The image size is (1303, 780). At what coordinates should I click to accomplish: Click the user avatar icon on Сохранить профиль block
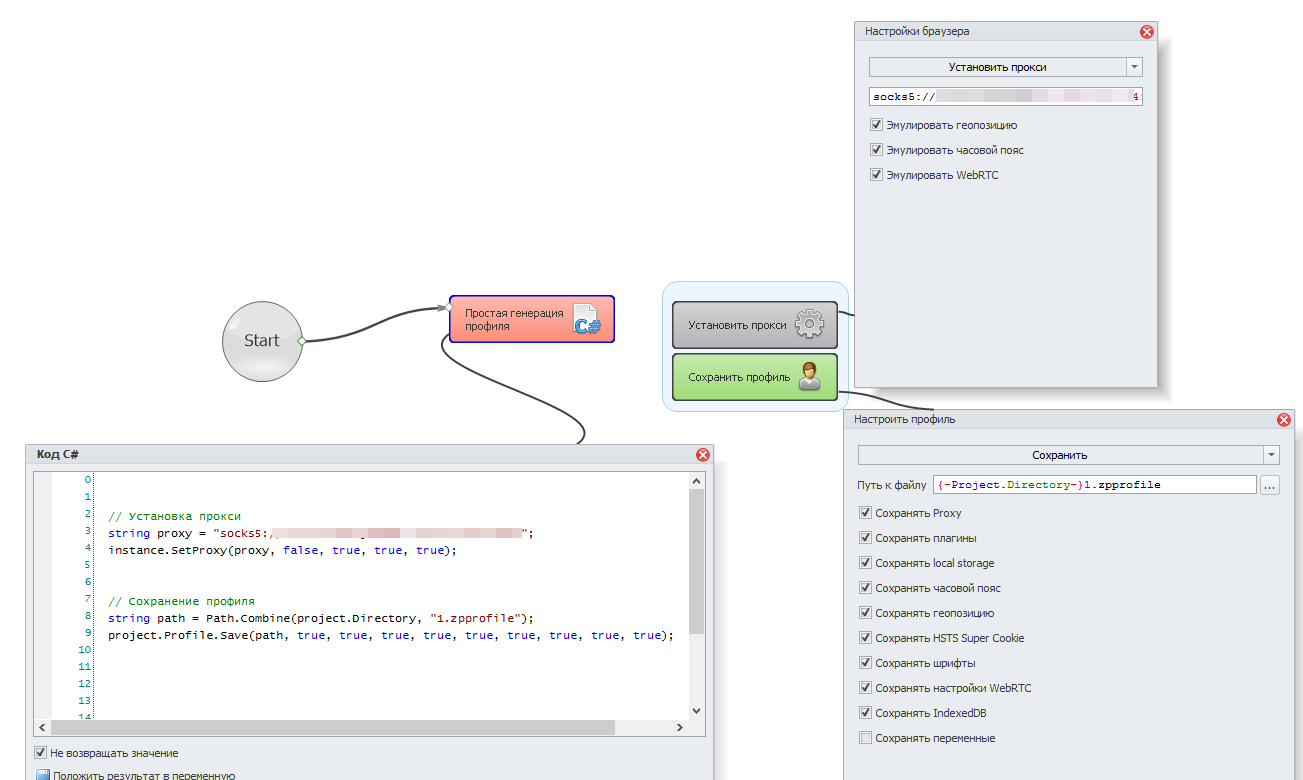pyautogui.click(x=809, y=377)
